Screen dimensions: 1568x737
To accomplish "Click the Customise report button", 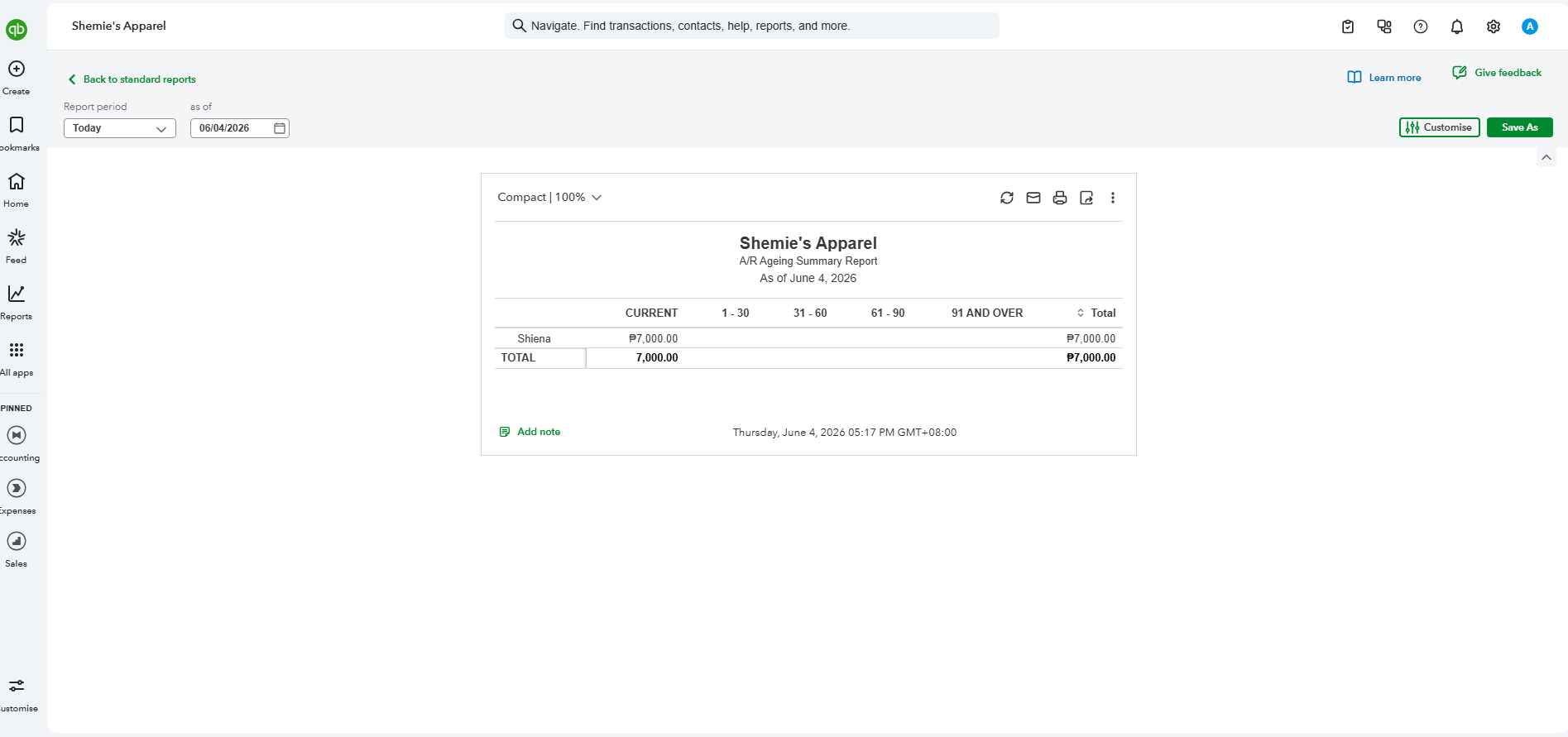I will [x=1440, y=127].
